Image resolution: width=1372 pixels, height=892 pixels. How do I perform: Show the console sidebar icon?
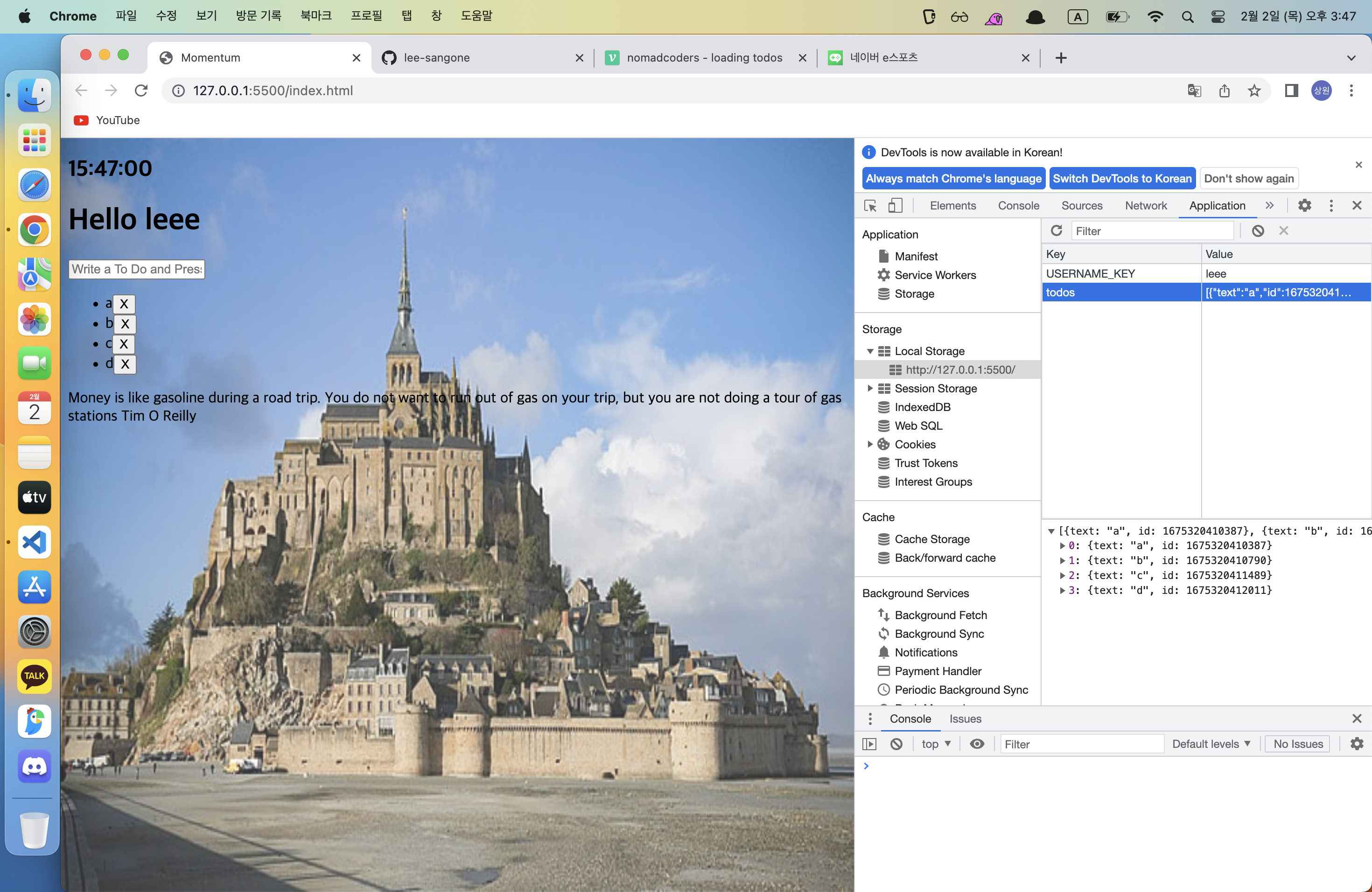pyautogui.click(x=869, y=744)
